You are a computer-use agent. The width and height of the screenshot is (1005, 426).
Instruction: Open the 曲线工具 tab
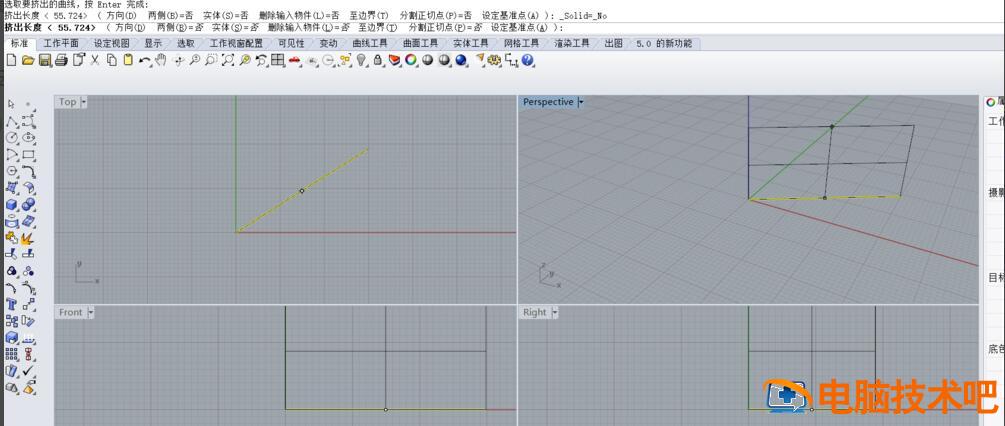[370, 44]
